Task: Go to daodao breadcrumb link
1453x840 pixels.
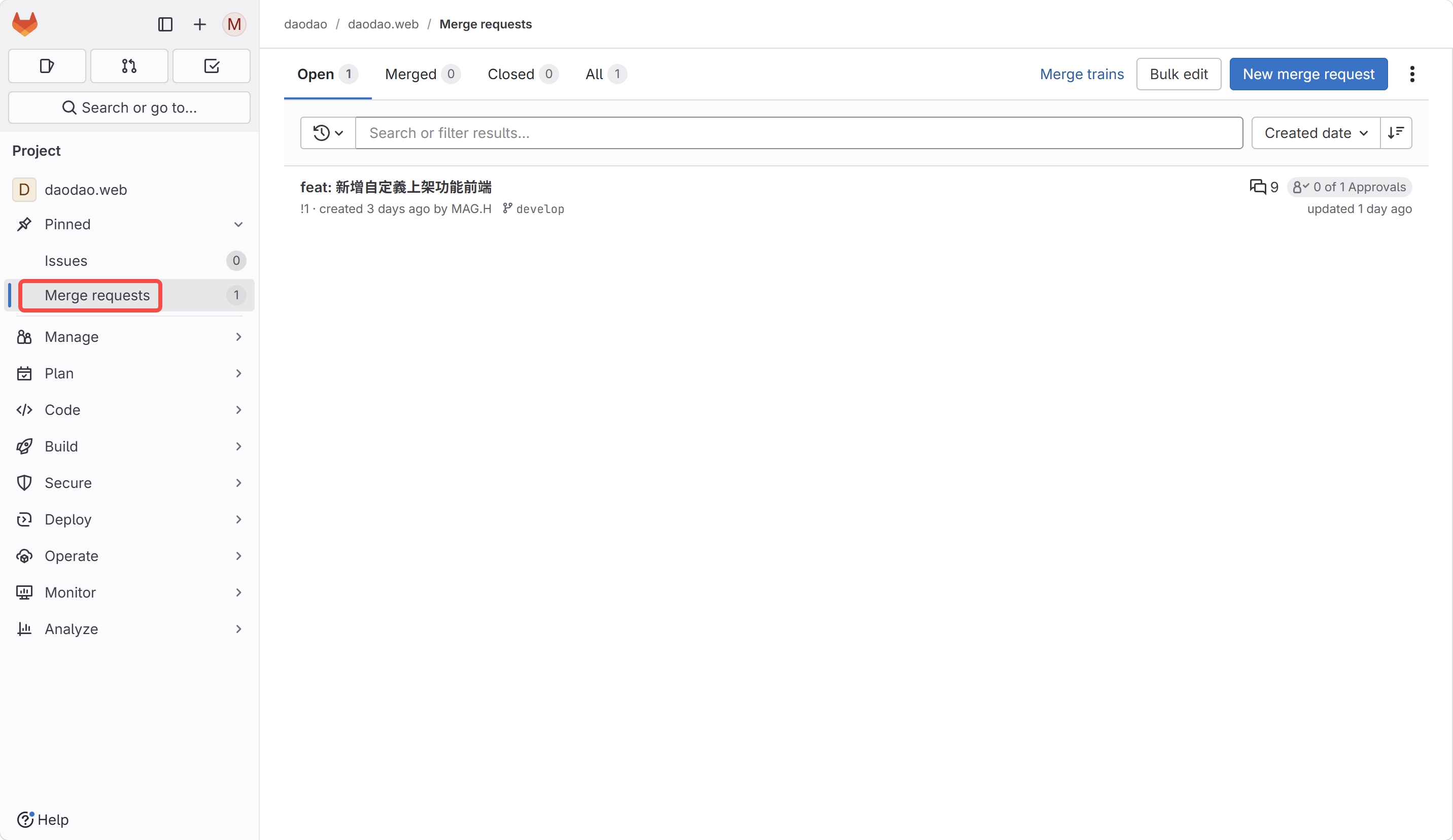Action: pos(305,24)
